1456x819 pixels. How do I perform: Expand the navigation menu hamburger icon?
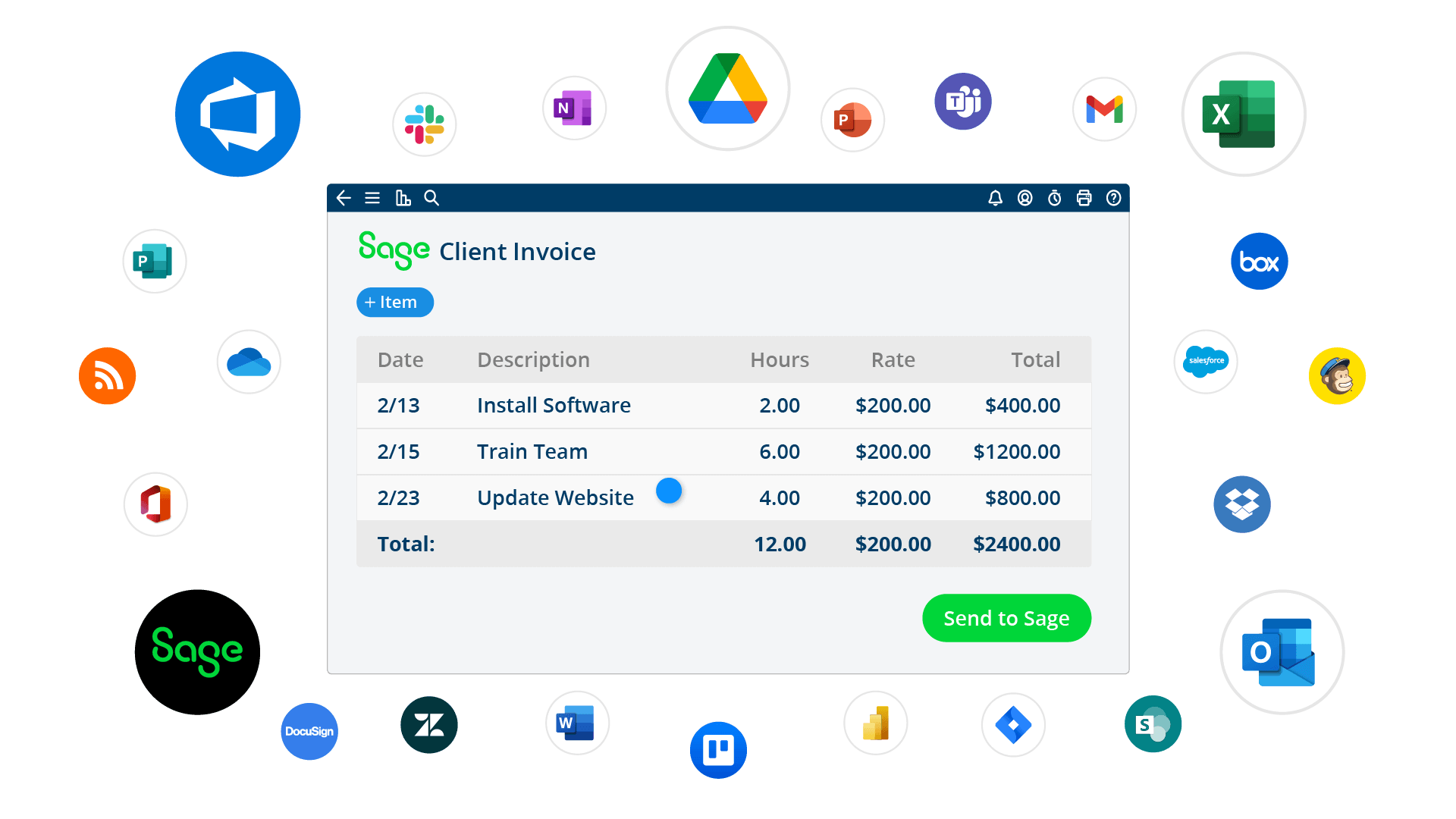click(373, 198)
